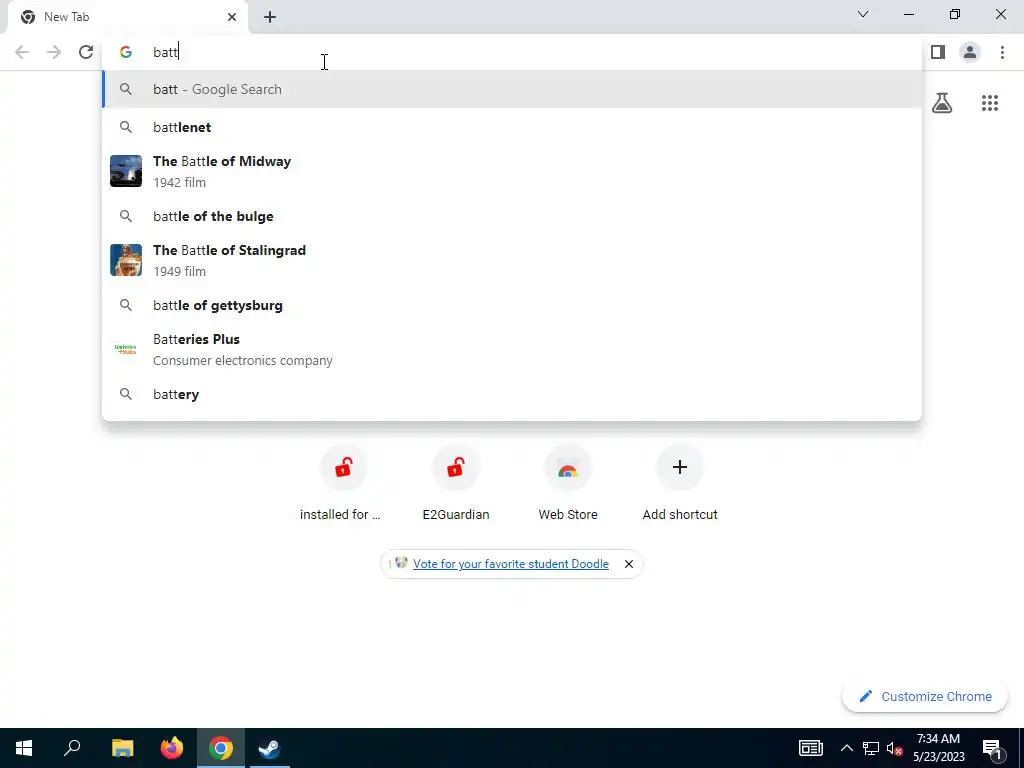This screenshot has height=768, width=1024.
Task: Open the profile avatar menu
Action: (970, 52)
